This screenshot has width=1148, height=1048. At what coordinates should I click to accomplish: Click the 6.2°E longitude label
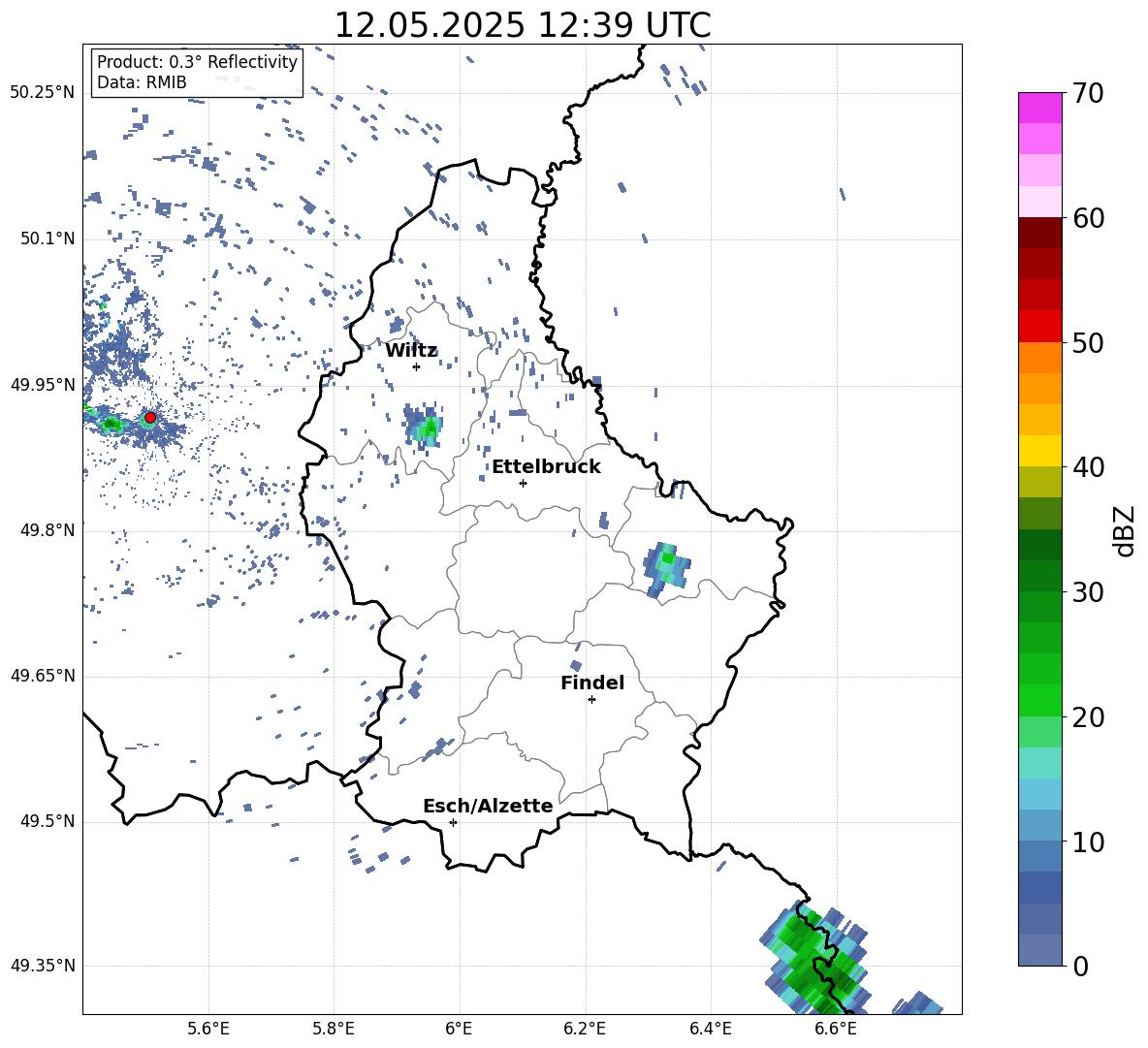[585, 1030]
